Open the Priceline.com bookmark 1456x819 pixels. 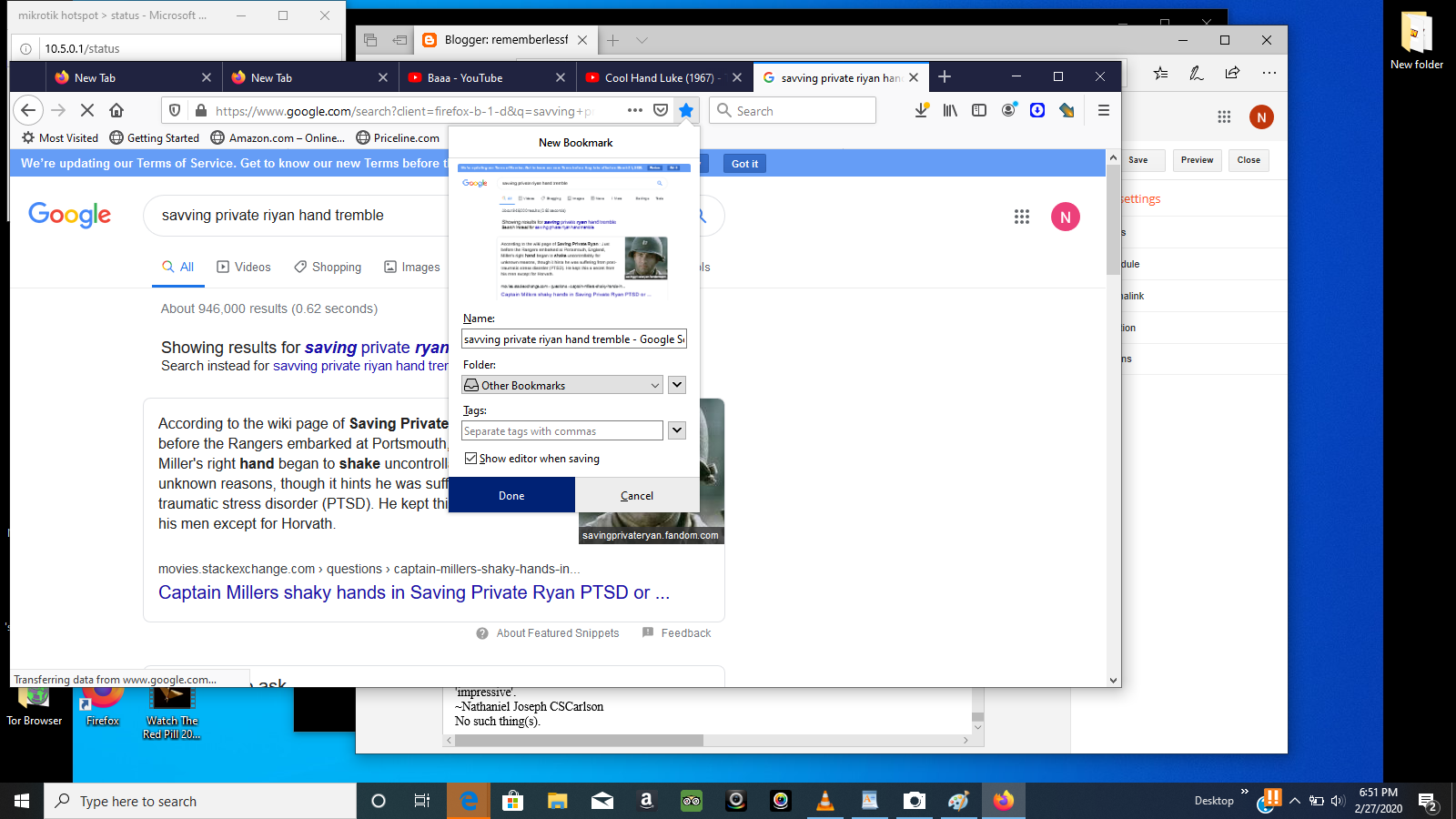[x=398, y=138]
